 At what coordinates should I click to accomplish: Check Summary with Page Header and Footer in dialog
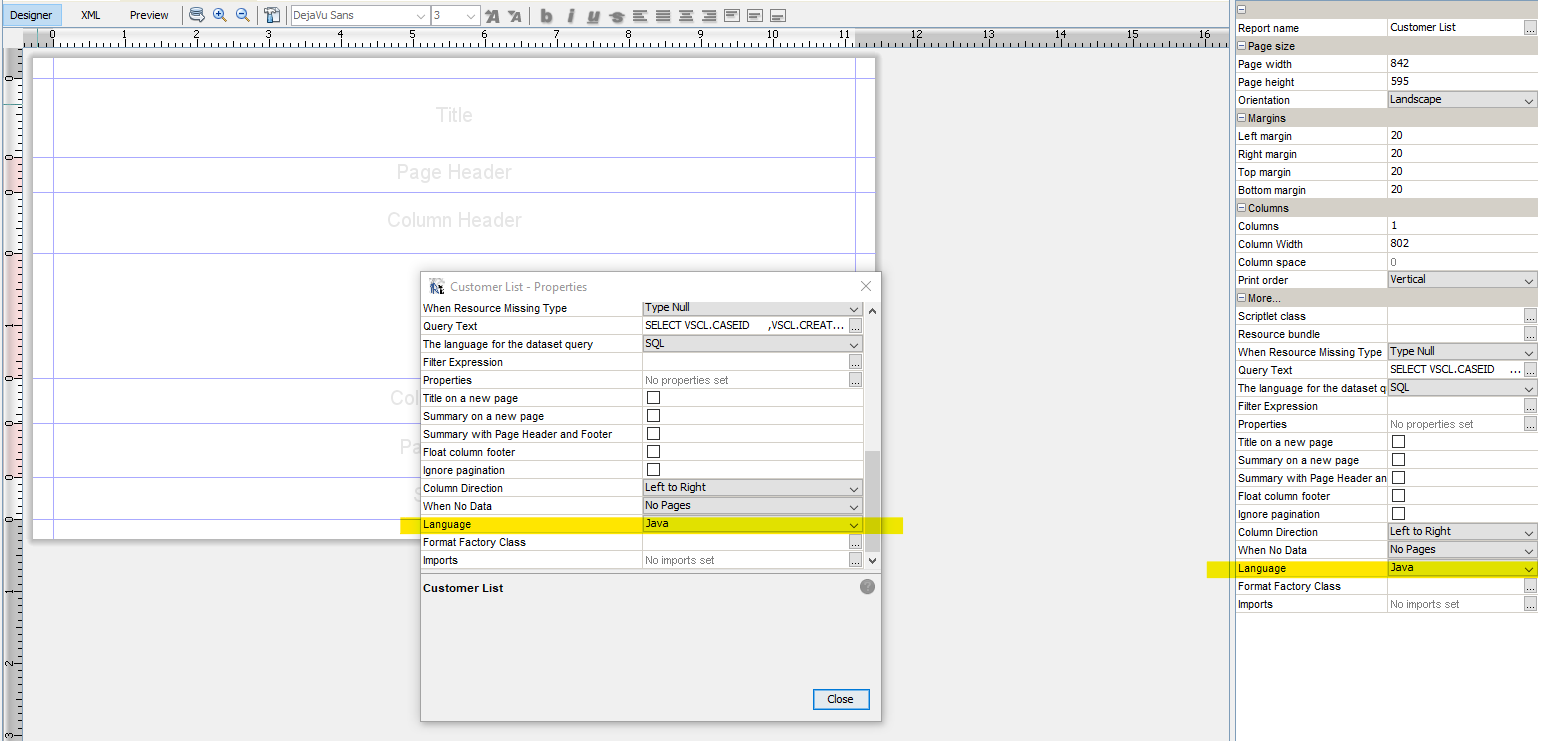coord(654,434)
